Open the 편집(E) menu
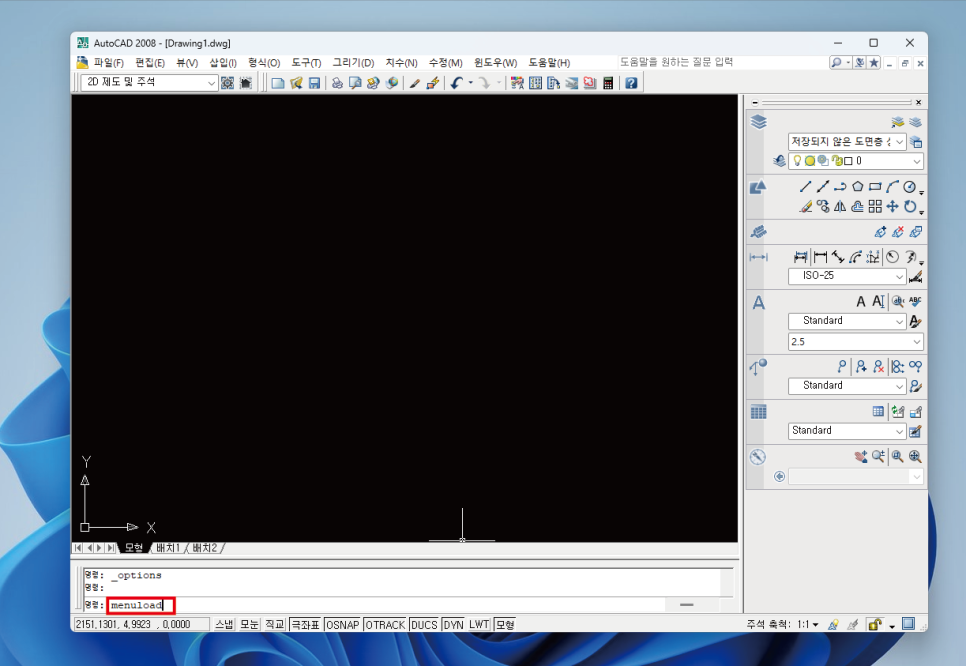 [x=150, y=63]
